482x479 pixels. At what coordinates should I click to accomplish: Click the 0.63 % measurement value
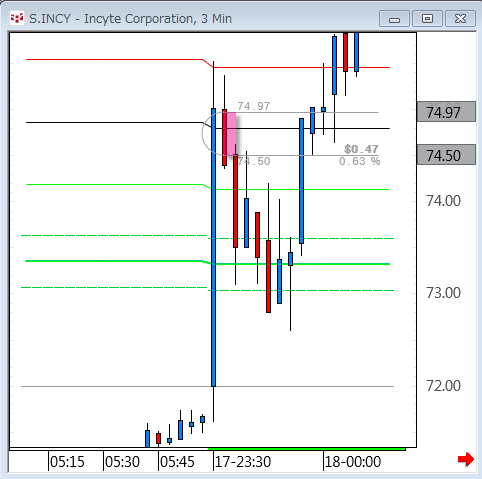360,161
